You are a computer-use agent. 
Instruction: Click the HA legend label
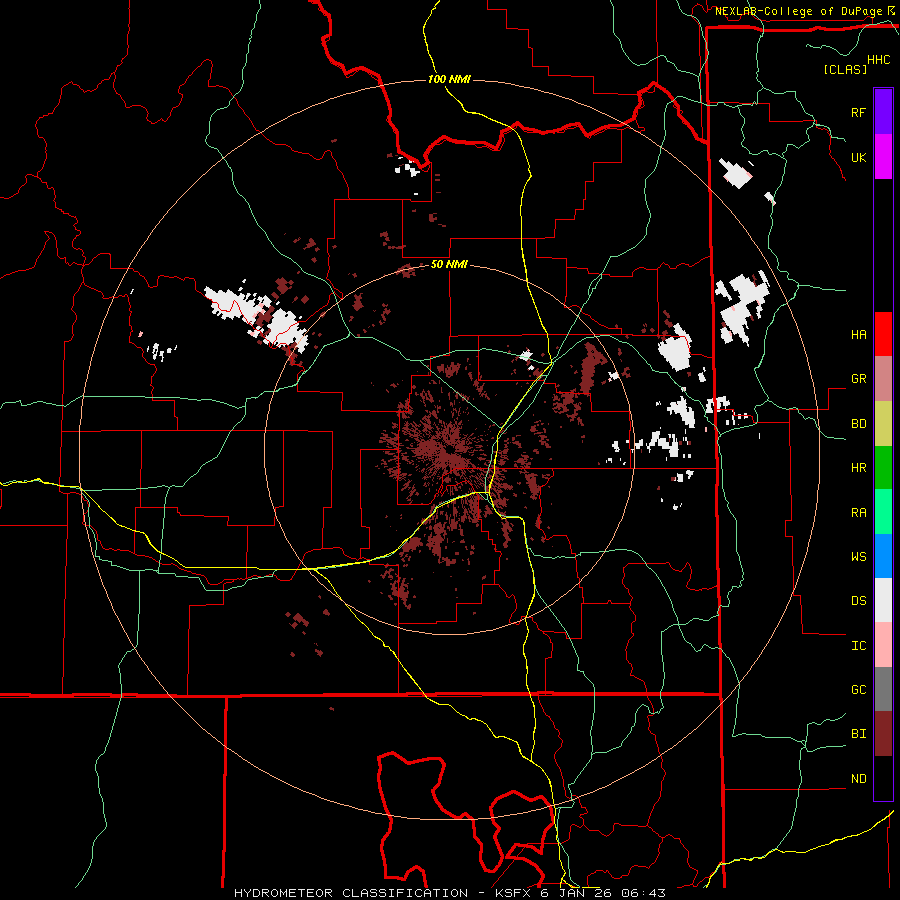[858, 334]
